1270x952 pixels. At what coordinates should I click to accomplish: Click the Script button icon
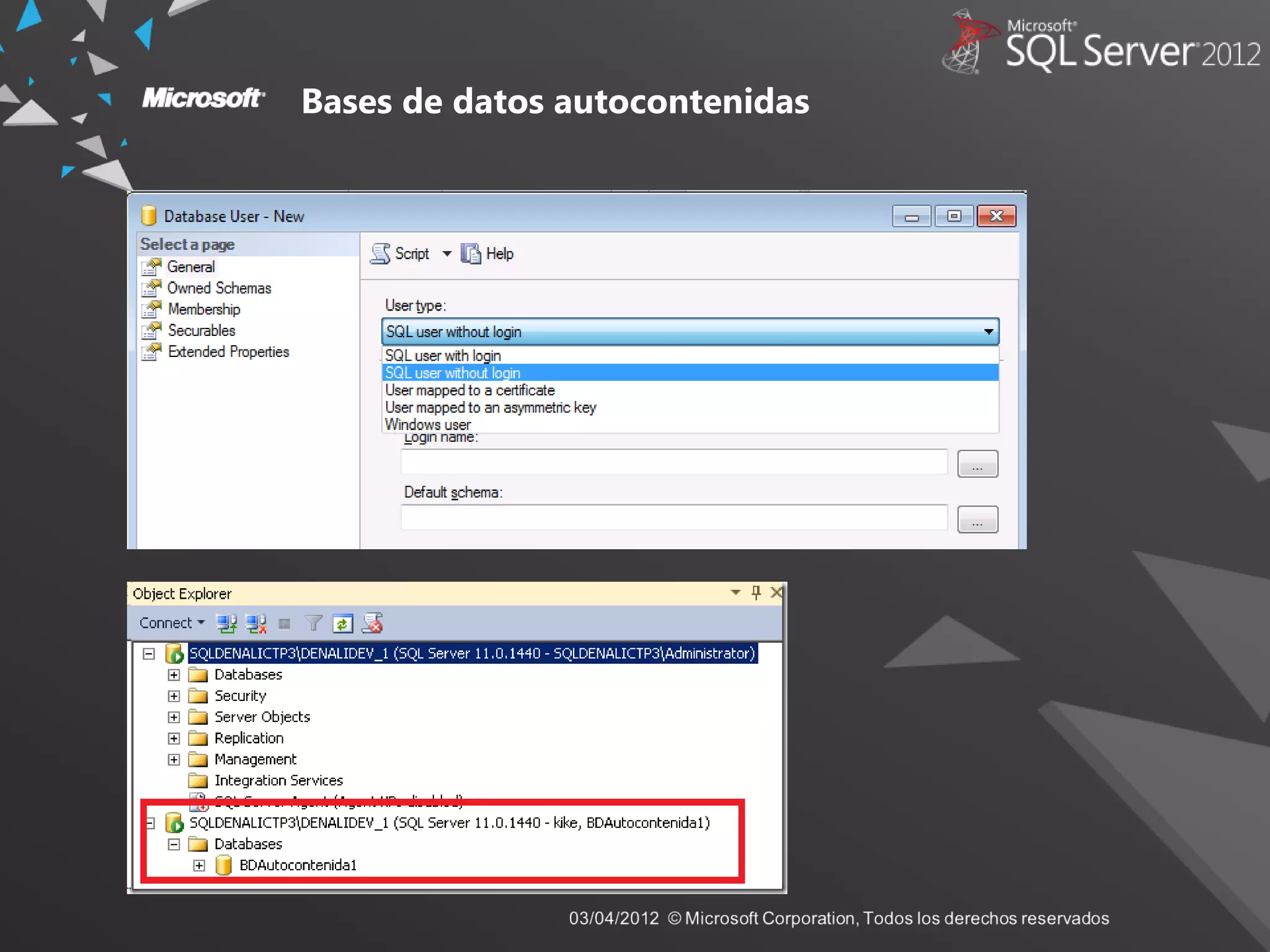coord(381,253)
